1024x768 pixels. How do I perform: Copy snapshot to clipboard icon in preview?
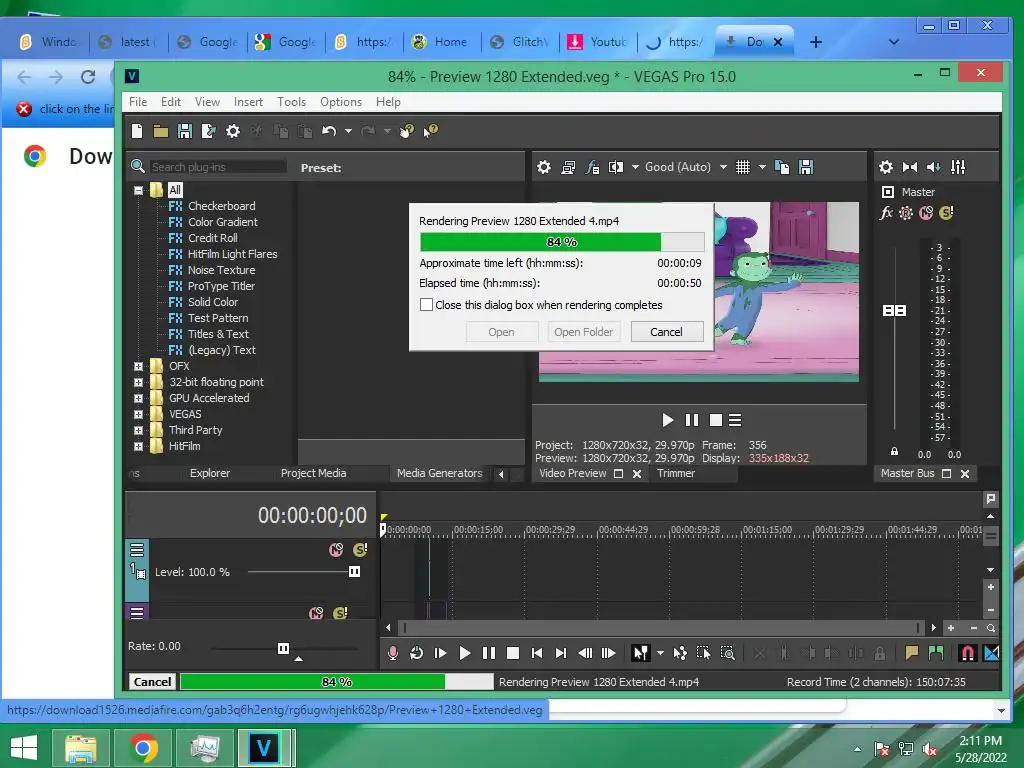pyautogui.click(x=782, y=167)
